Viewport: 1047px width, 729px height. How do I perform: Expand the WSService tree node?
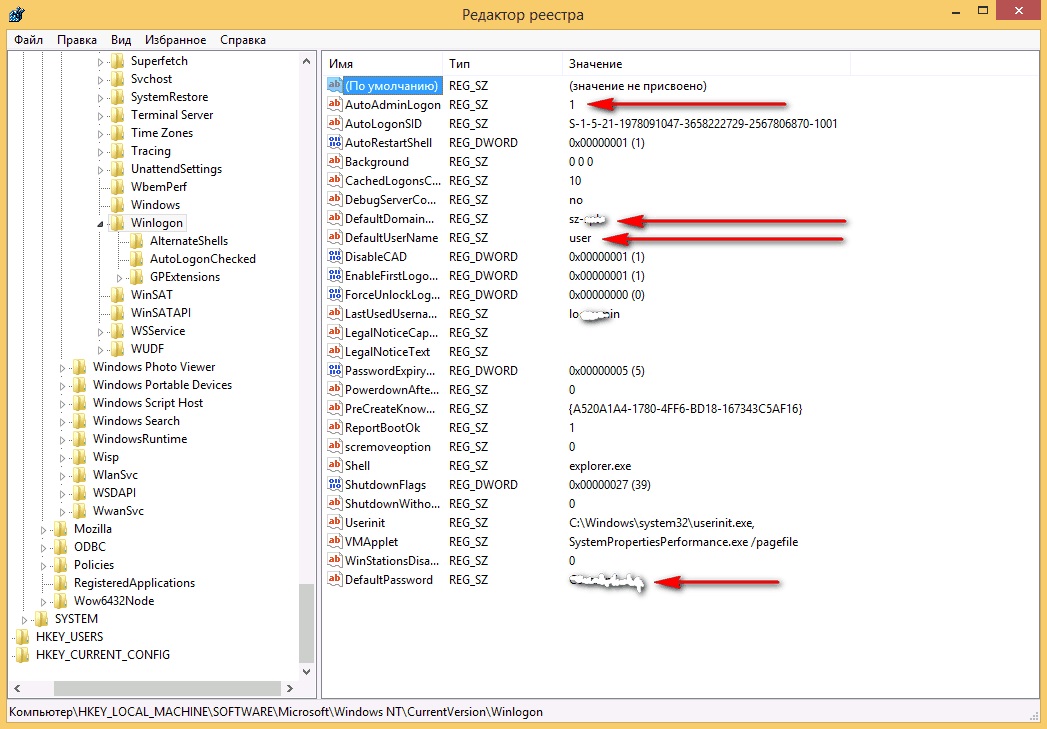pyautogui.click(x=101, y=332)
